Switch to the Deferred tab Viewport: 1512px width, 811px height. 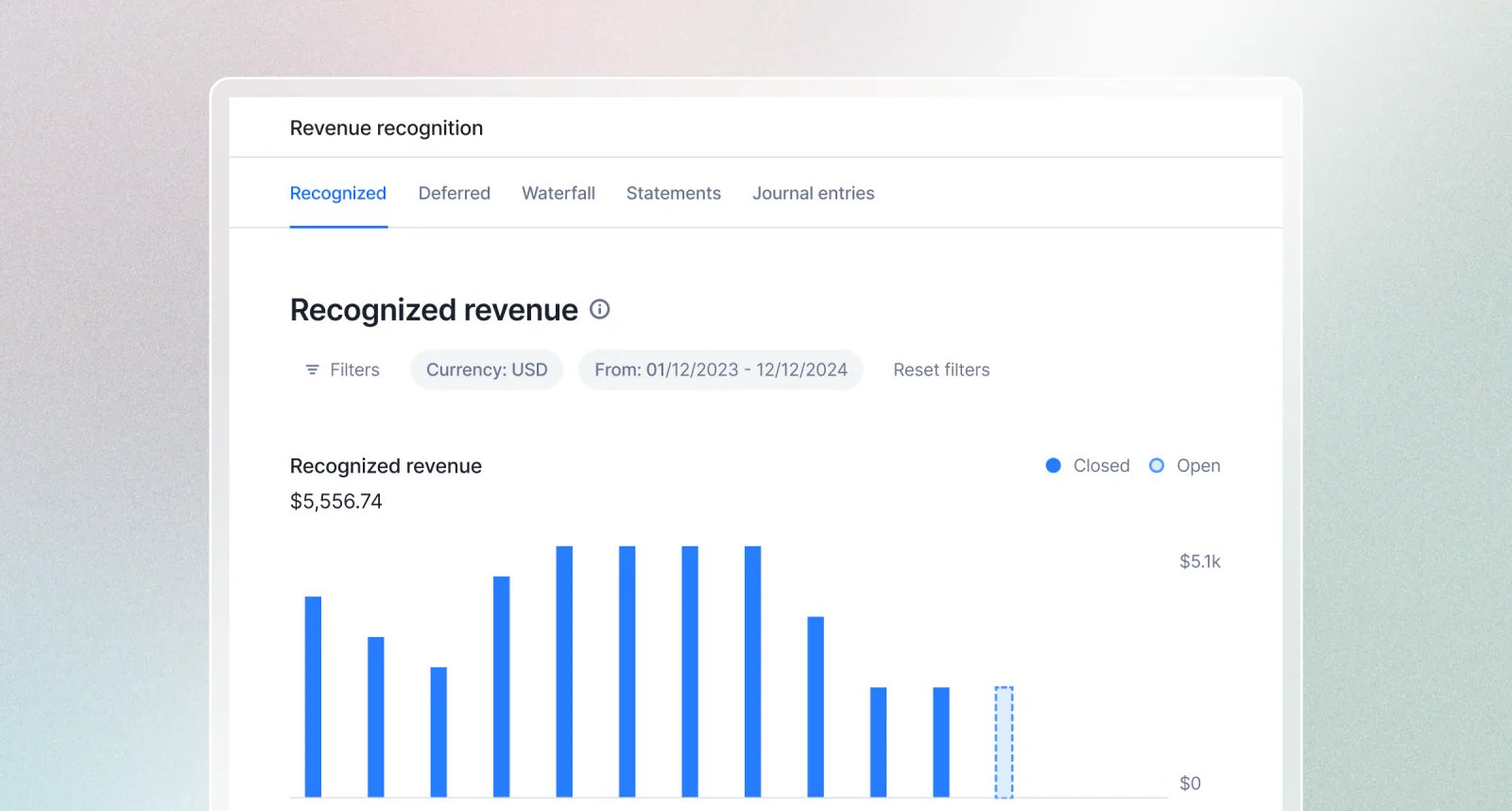coord(455,193)
